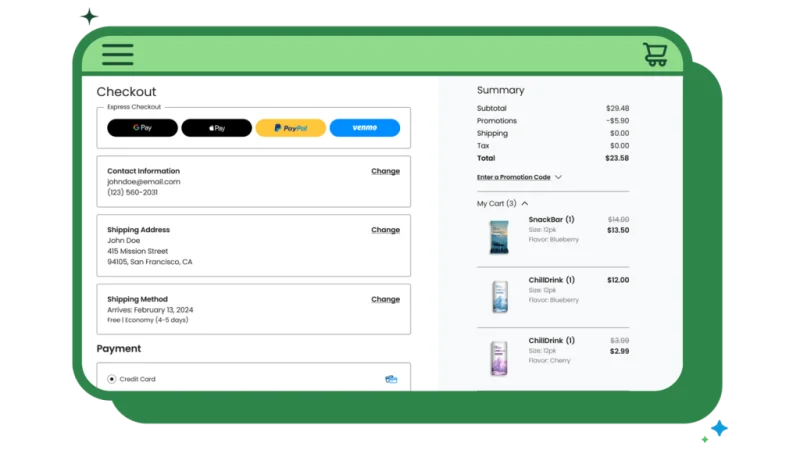The image size is (800, 450).
Task: Click the Blueberry ChillDrink product image
Action: pos(498,297)
